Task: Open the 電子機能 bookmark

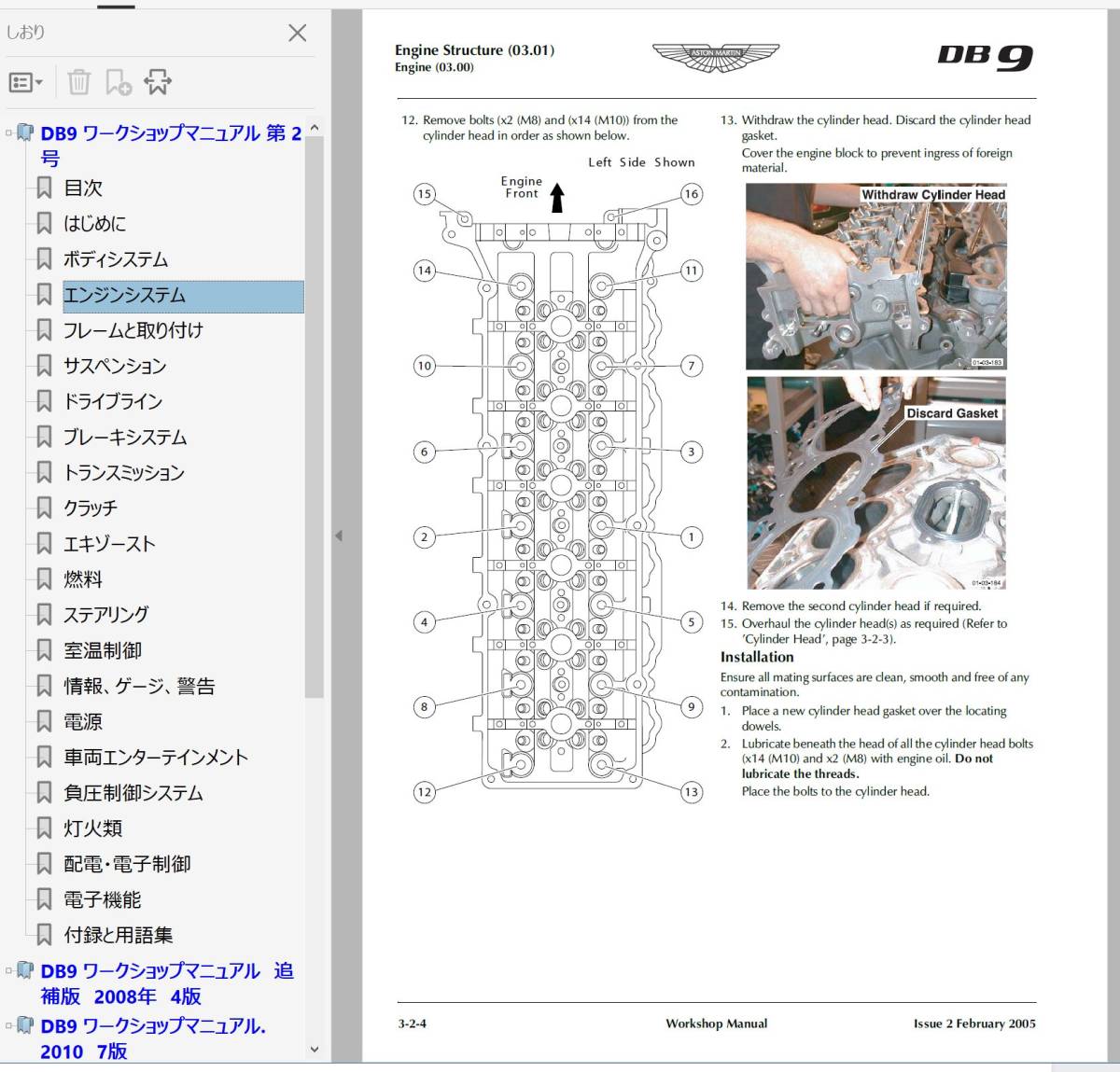Action: pyautogui.click(x=103, y=899)
